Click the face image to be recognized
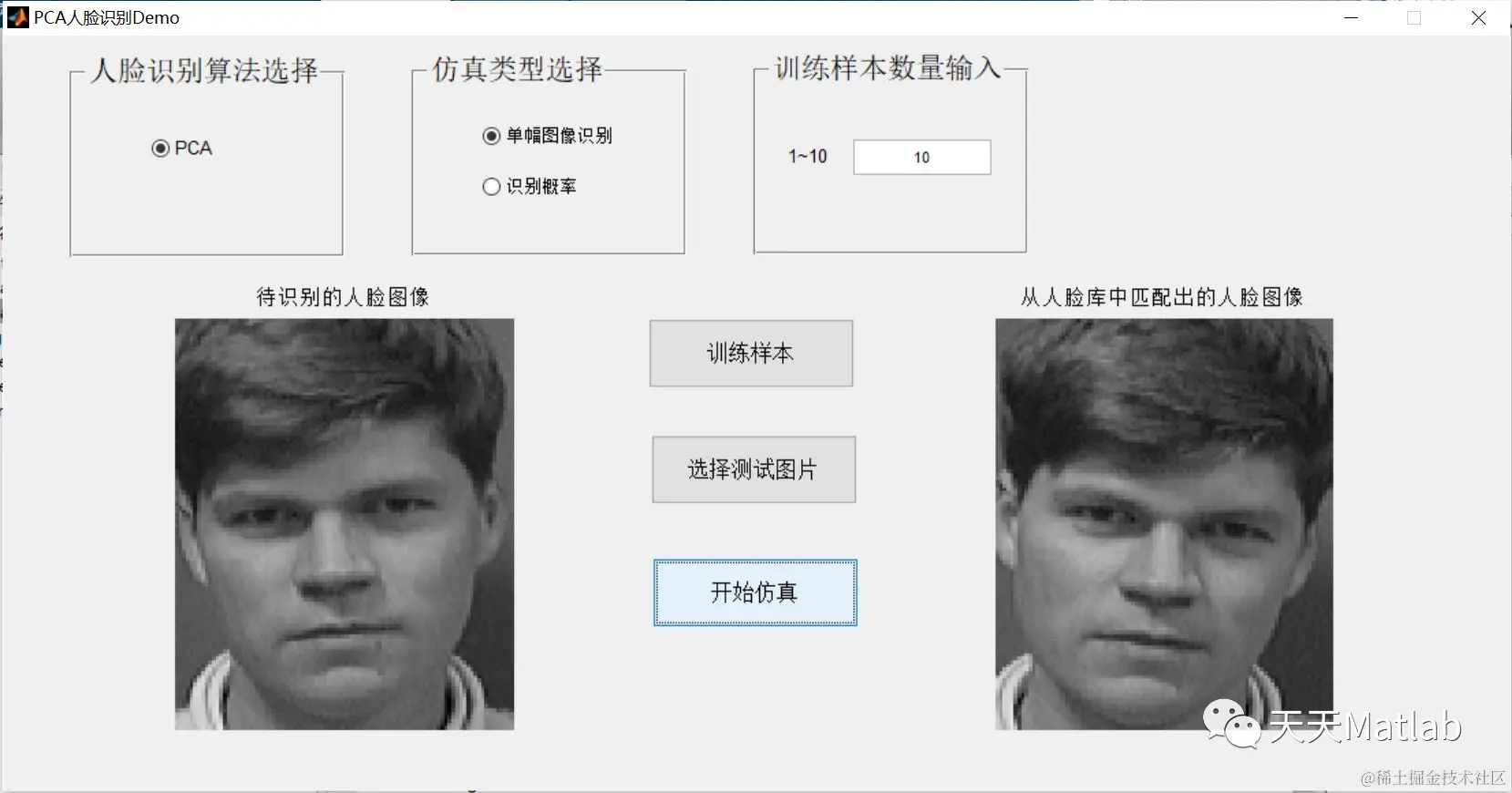This screenshot has width=1512, height=793. pos(345,524)
